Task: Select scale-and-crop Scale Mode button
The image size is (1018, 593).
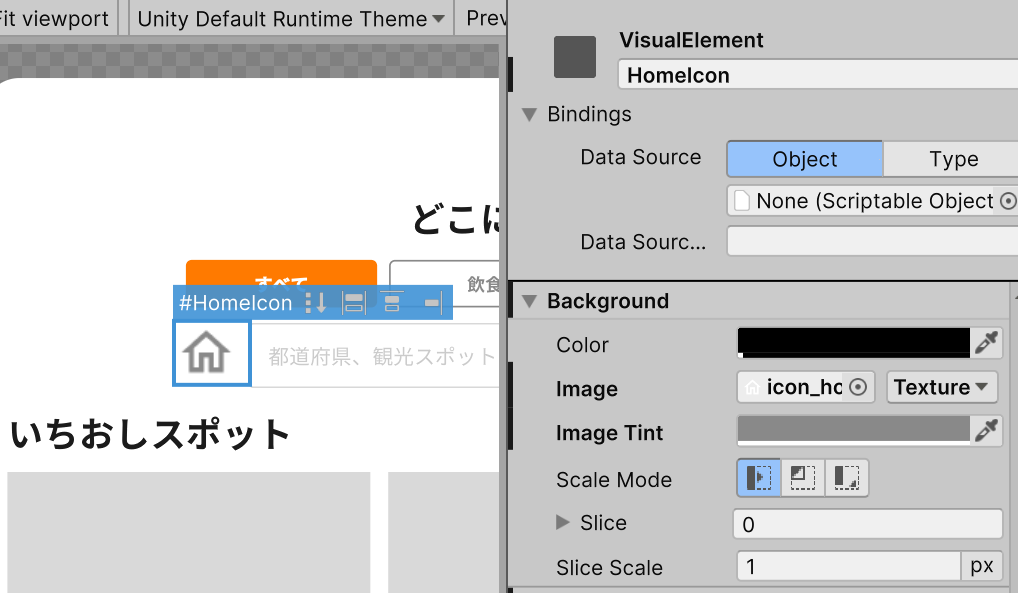Action: coord(803,479)
